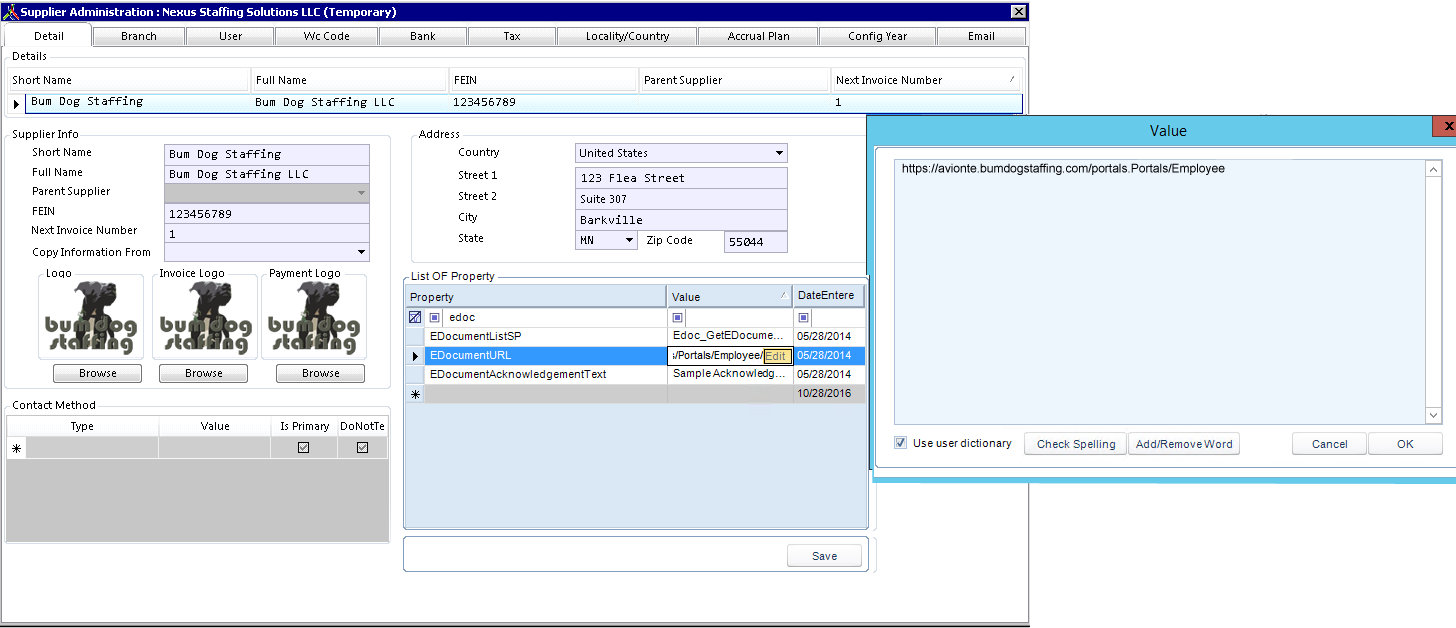Sort Details by Next Invoice Number header
The image size is (1456, 628).
click(x=926, y=80)
